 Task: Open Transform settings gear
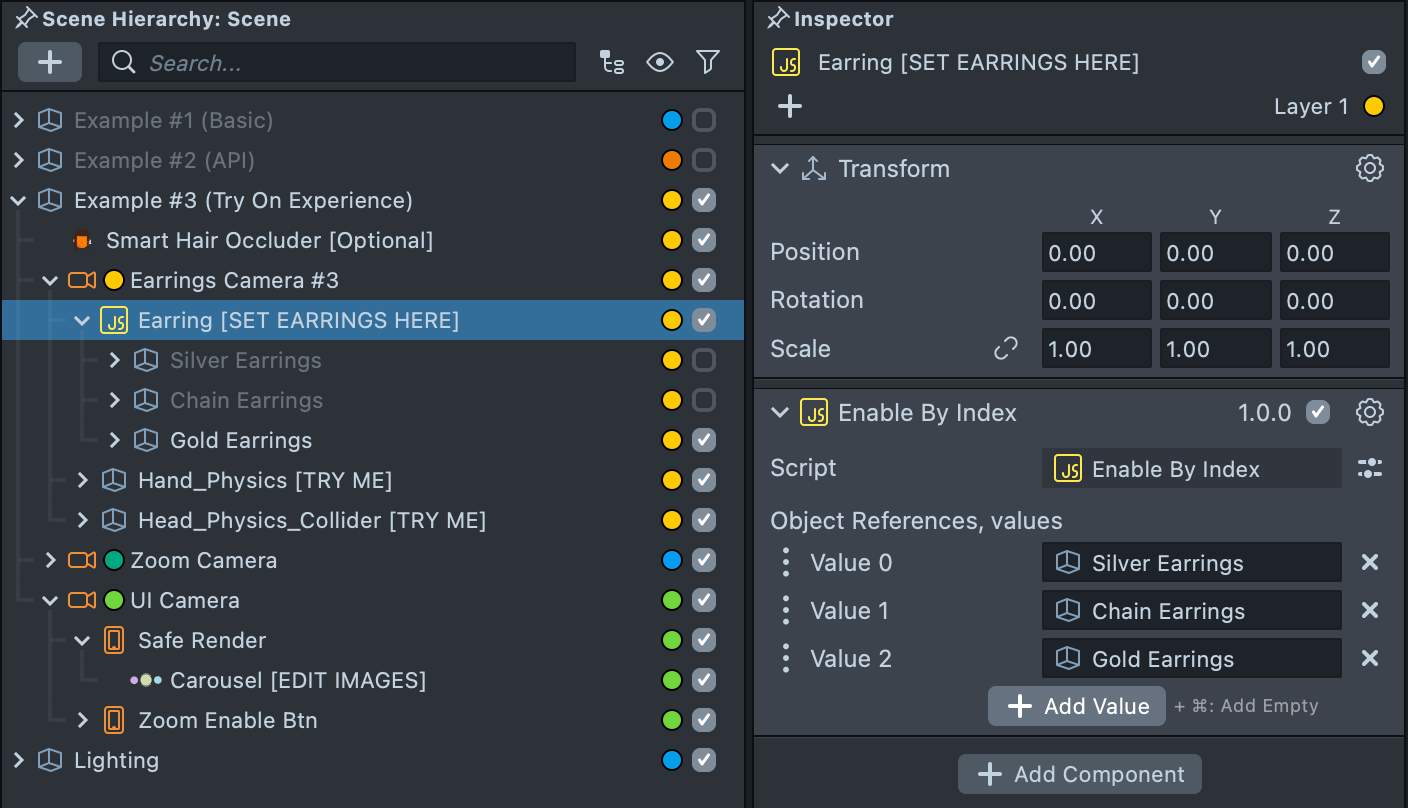tap(1369, 168)
